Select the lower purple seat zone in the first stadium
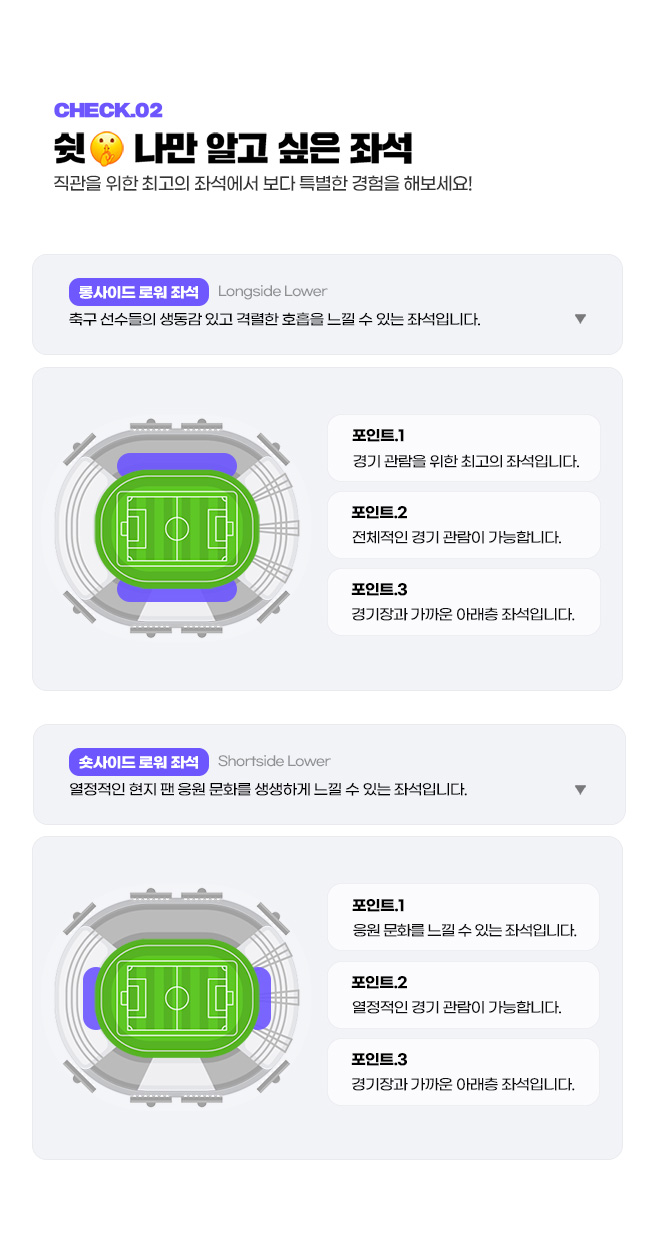 click(177, 592)
